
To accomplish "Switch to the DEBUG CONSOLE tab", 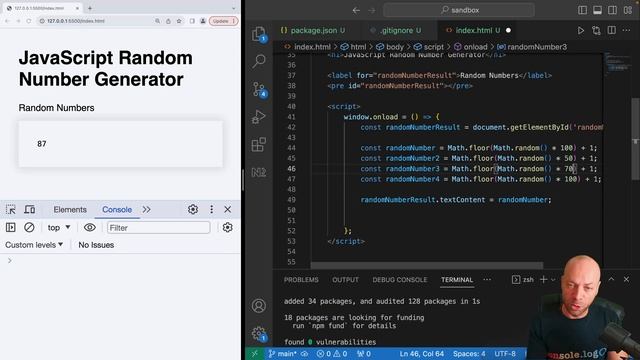I will [x=400, y=280].
